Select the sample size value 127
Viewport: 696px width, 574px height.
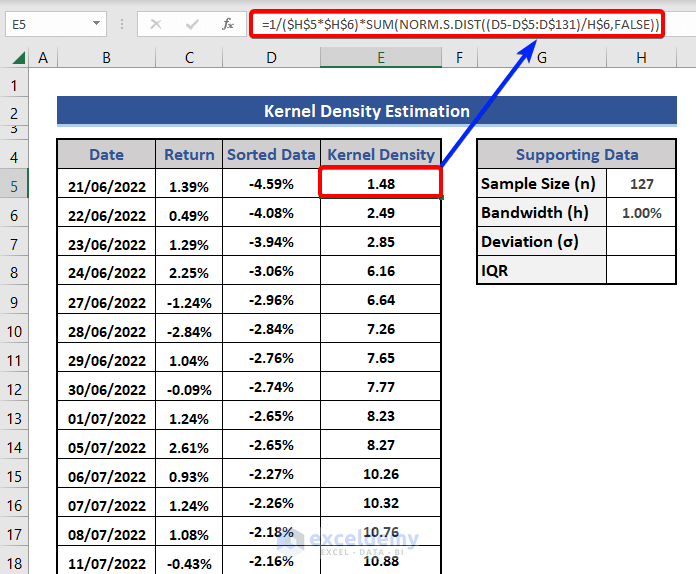pyautogui.click(x=641, y=183)
